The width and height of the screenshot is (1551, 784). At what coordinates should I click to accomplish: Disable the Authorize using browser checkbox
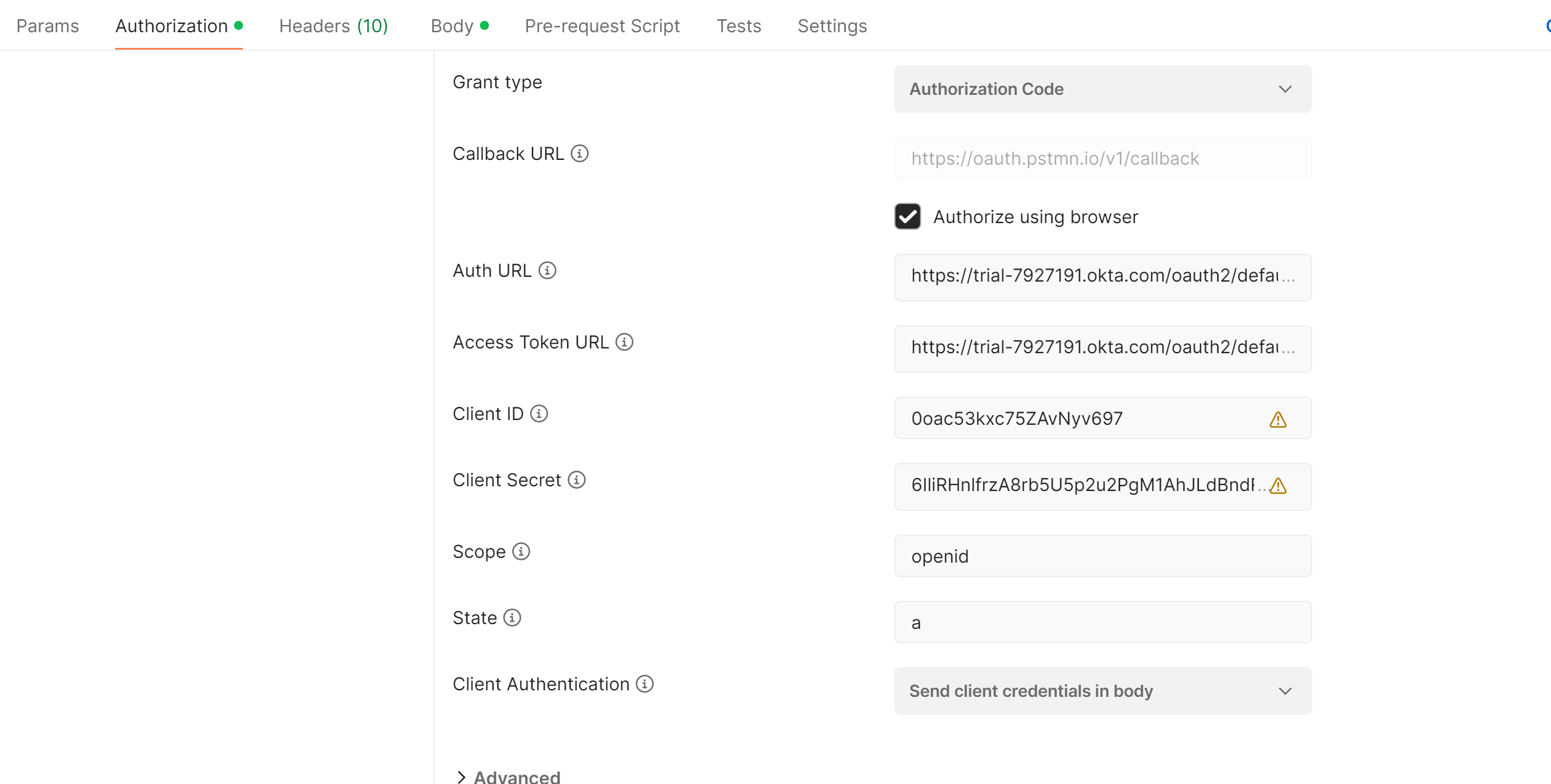[x=907, y=217]
